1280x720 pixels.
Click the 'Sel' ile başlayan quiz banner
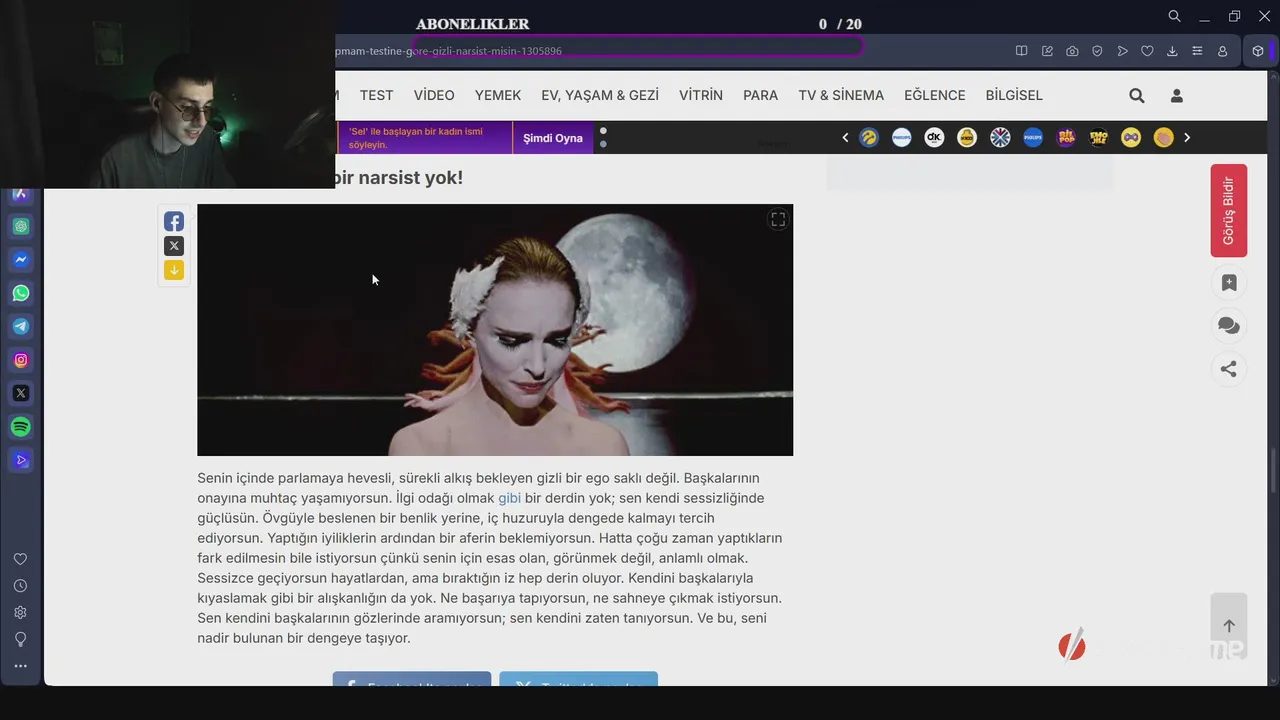click(x=425, y=138)
